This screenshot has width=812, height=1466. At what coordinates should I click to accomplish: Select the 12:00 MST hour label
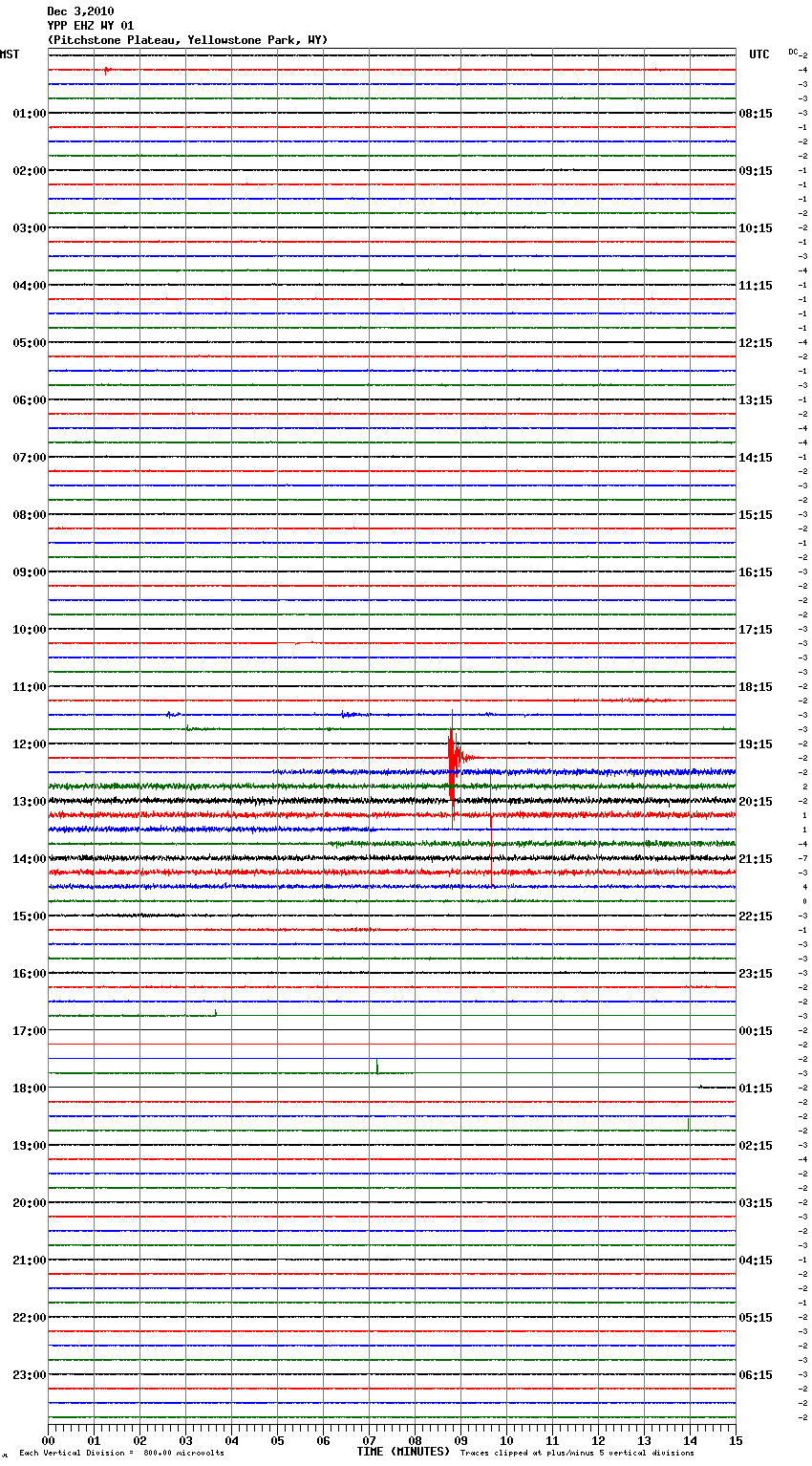point(30,744)
